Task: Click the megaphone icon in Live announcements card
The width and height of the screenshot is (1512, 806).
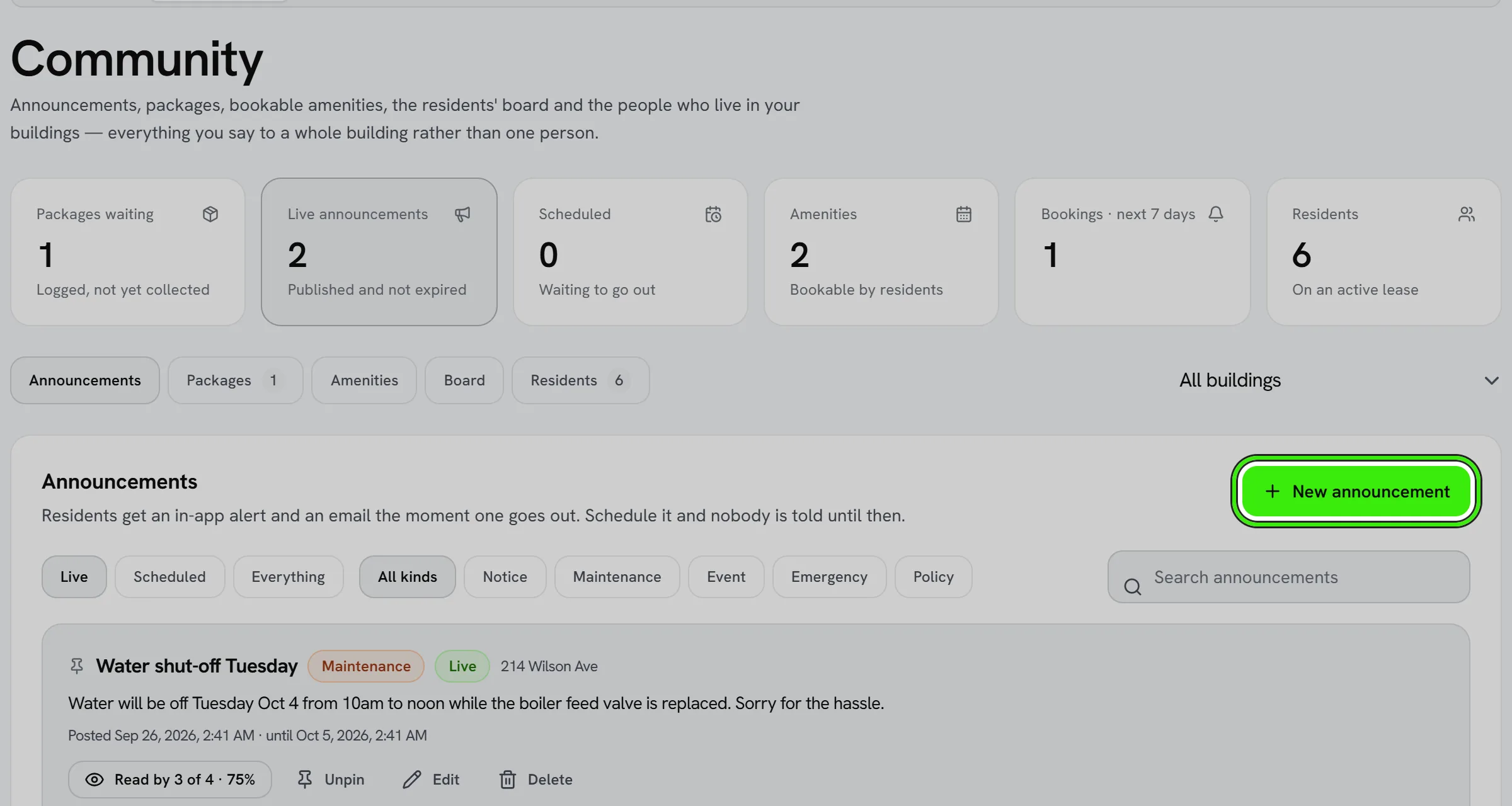Action: tap(462, 214)
